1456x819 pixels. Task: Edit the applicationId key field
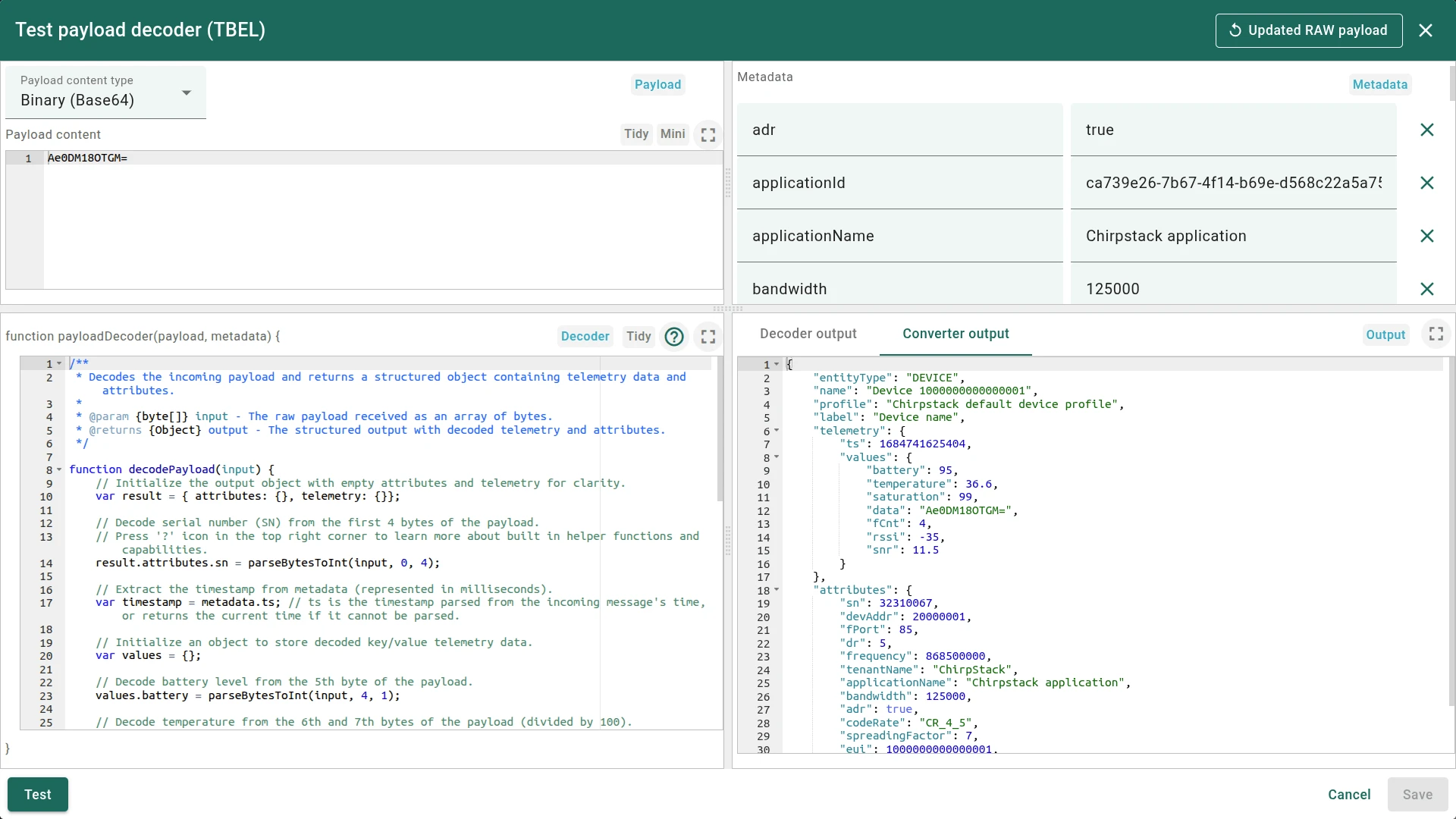click(900, 183)
